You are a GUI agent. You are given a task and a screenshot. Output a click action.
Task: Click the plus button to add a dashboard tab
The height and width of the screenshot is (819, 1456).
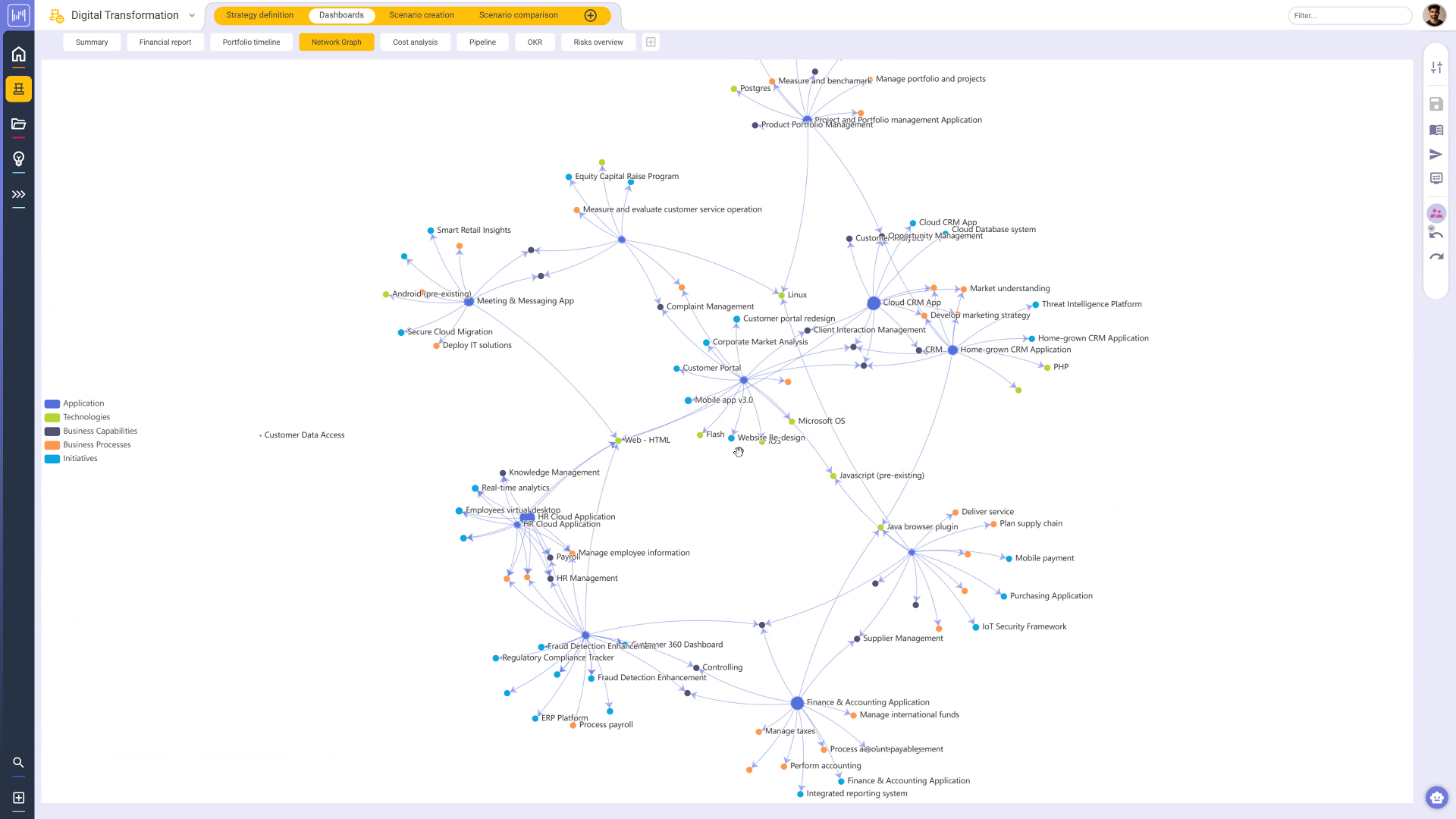click(651, 42)
